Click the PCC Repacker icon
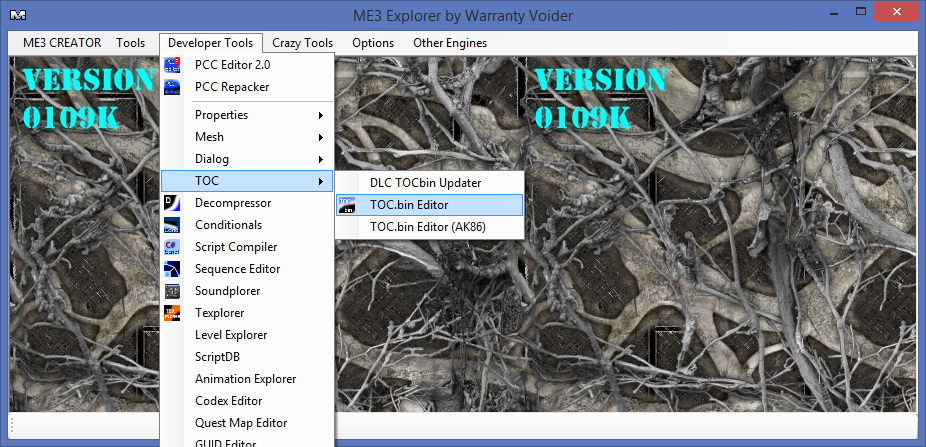 point(173,87)
